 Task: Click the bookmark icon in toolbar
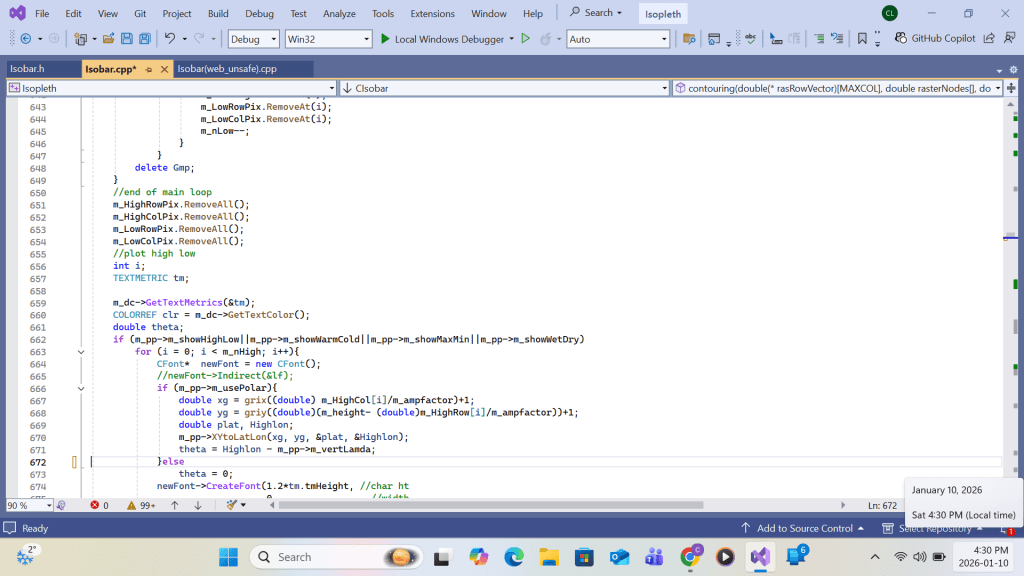[862, 39]
